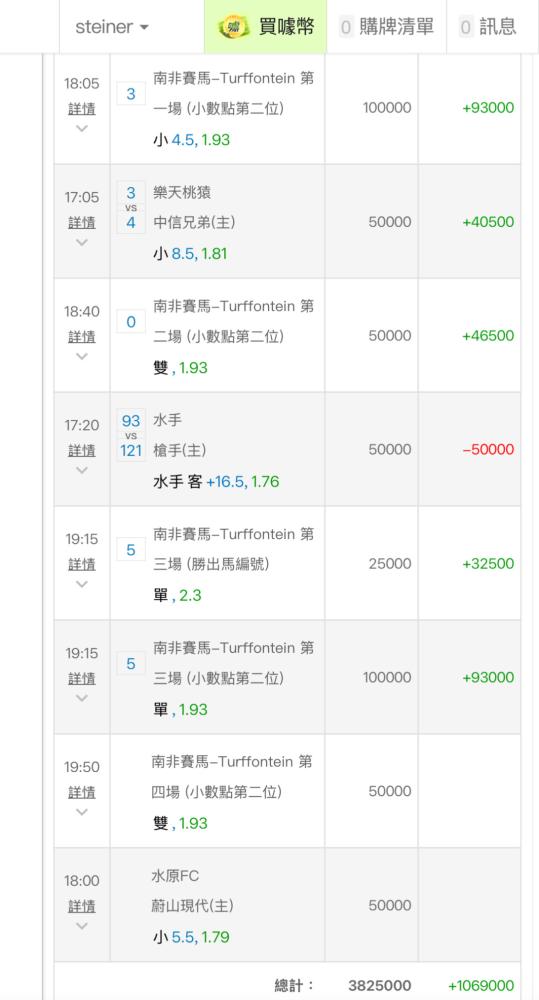Click the gold coin icon beside 買噱幣
This screenshot has height=1000, width=539.
(233, 27)
